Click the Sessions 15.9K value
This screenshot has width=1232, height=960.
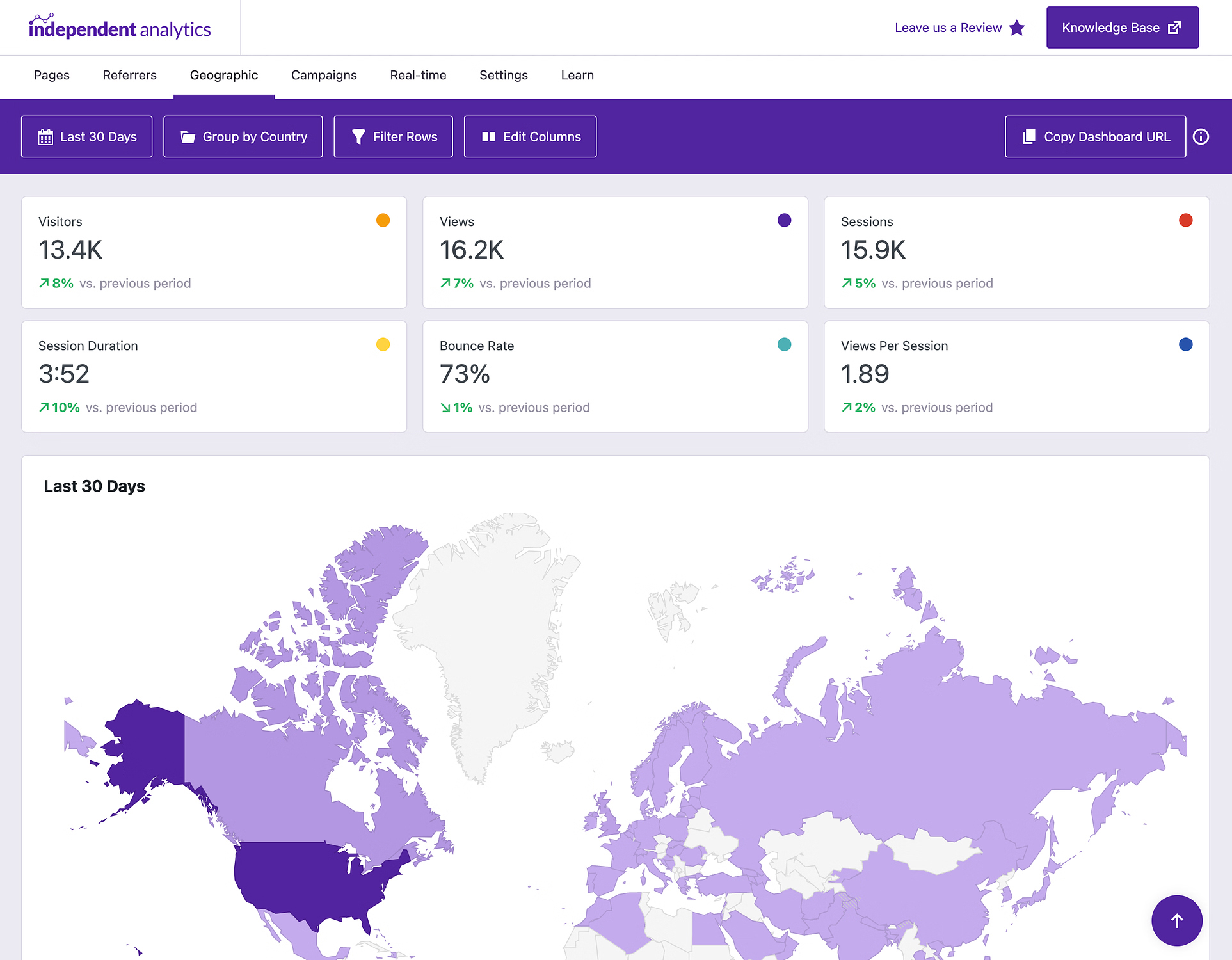click(873, 250)
